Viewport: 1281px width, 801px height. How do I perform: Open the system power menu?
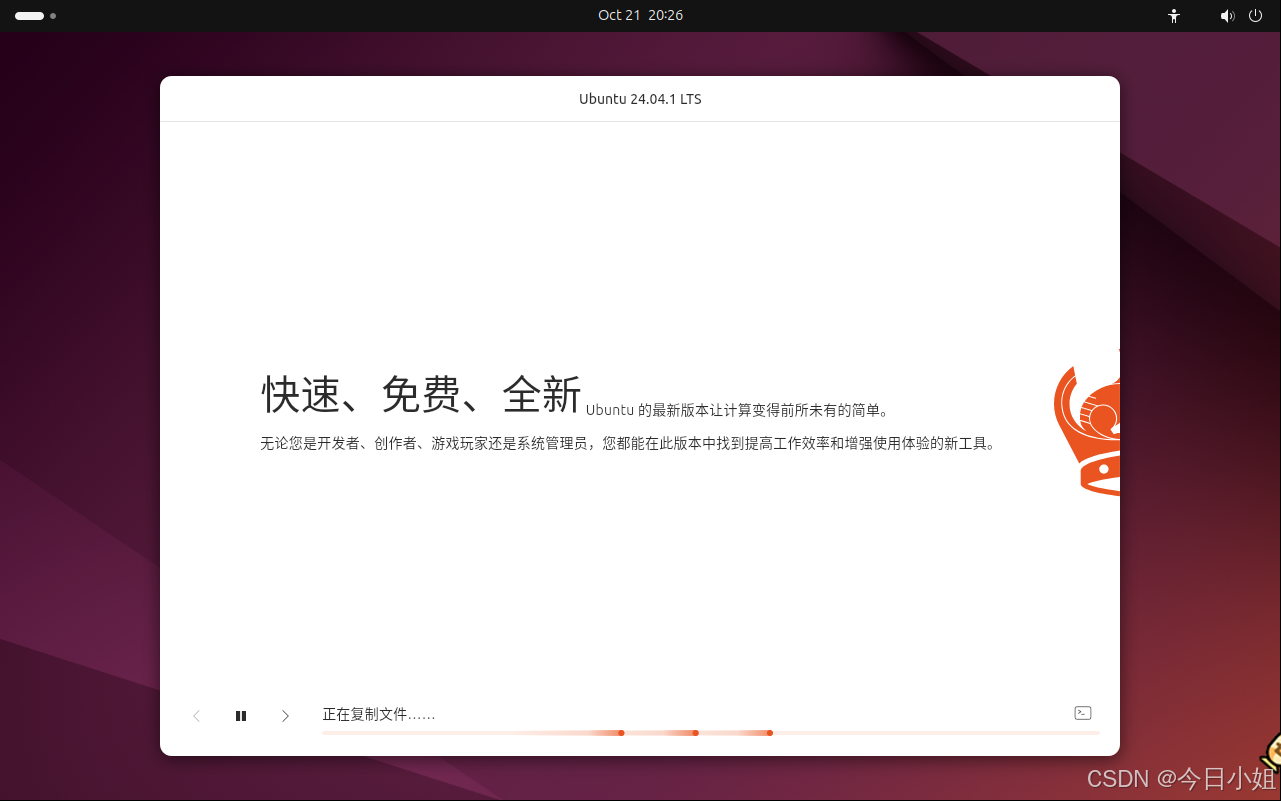click(x=1255, y=15)
